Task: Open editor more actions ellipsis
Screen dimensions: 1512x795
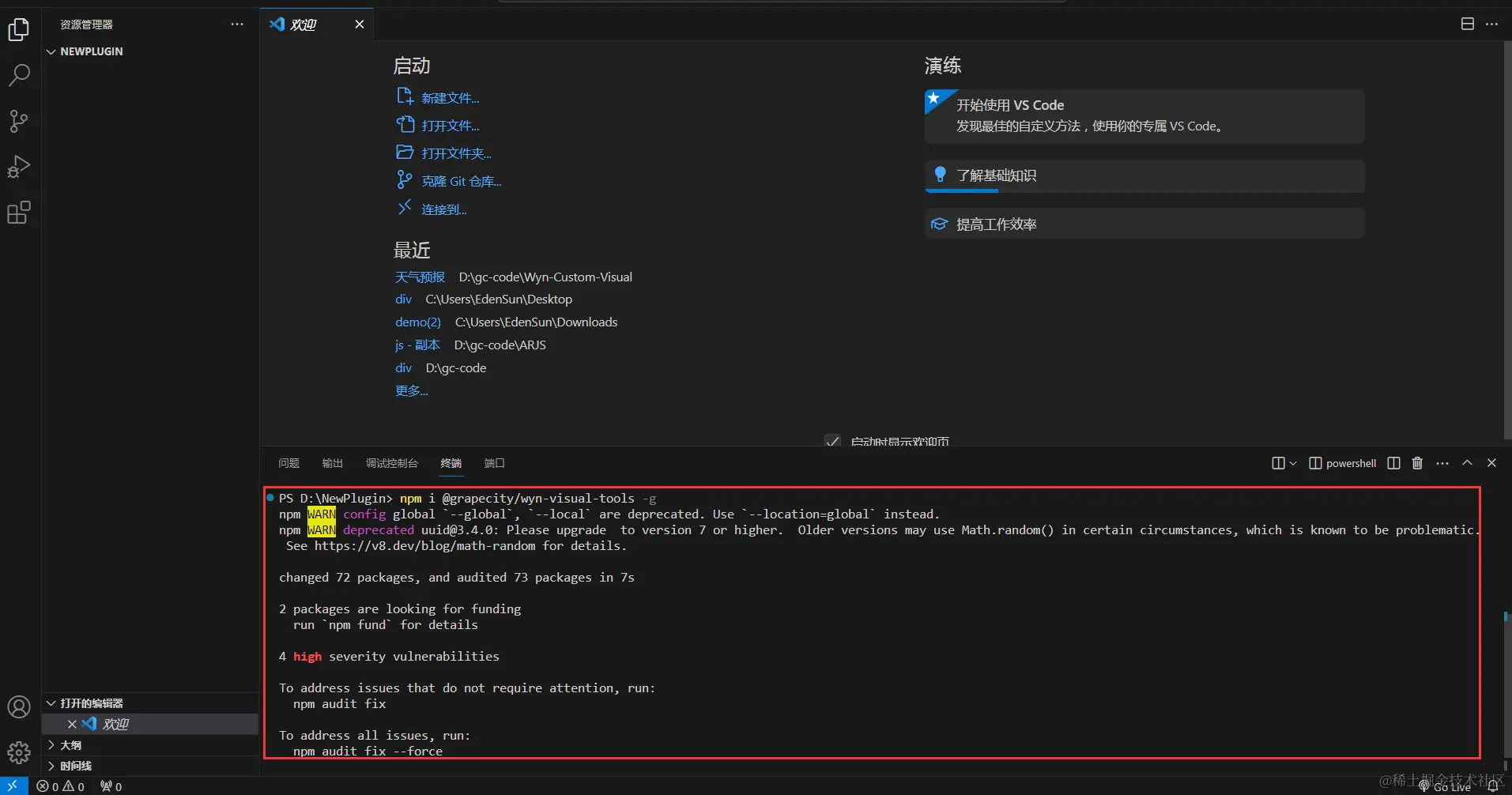Action: click(x=1491, y=24)
